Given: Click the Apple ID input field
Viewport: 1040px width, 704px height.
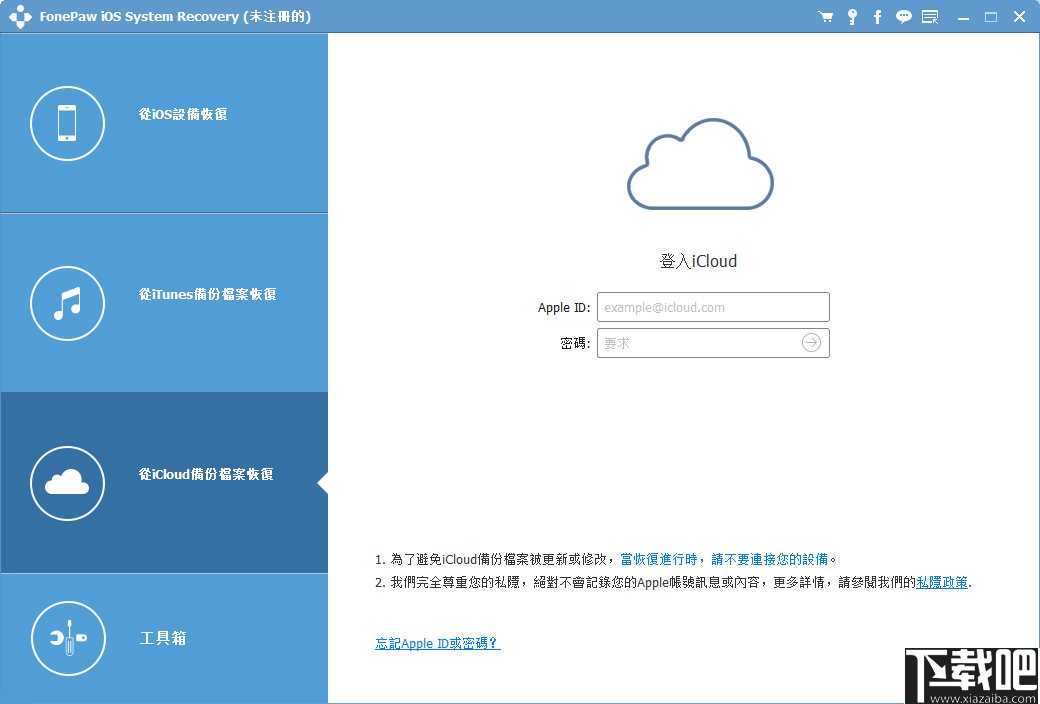Looking at the screenshot, I should coord(713,306).
